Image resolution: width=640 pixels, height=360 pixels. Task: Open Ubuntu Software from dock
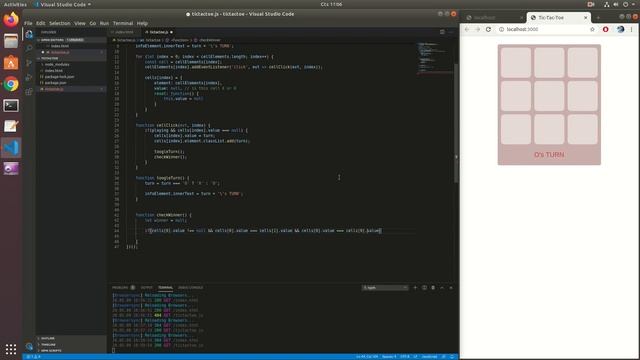pos(11,62)
